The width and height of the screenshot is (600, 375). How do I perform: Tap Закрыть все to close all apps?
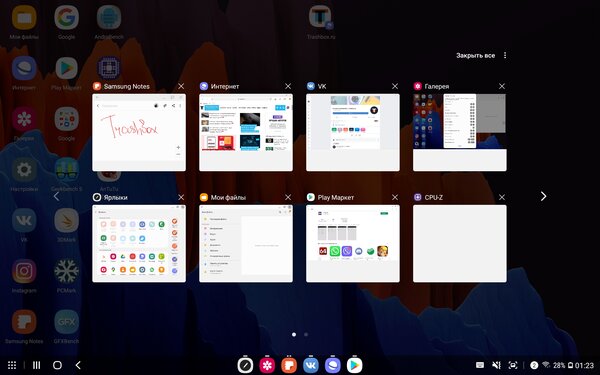point(476,55)
